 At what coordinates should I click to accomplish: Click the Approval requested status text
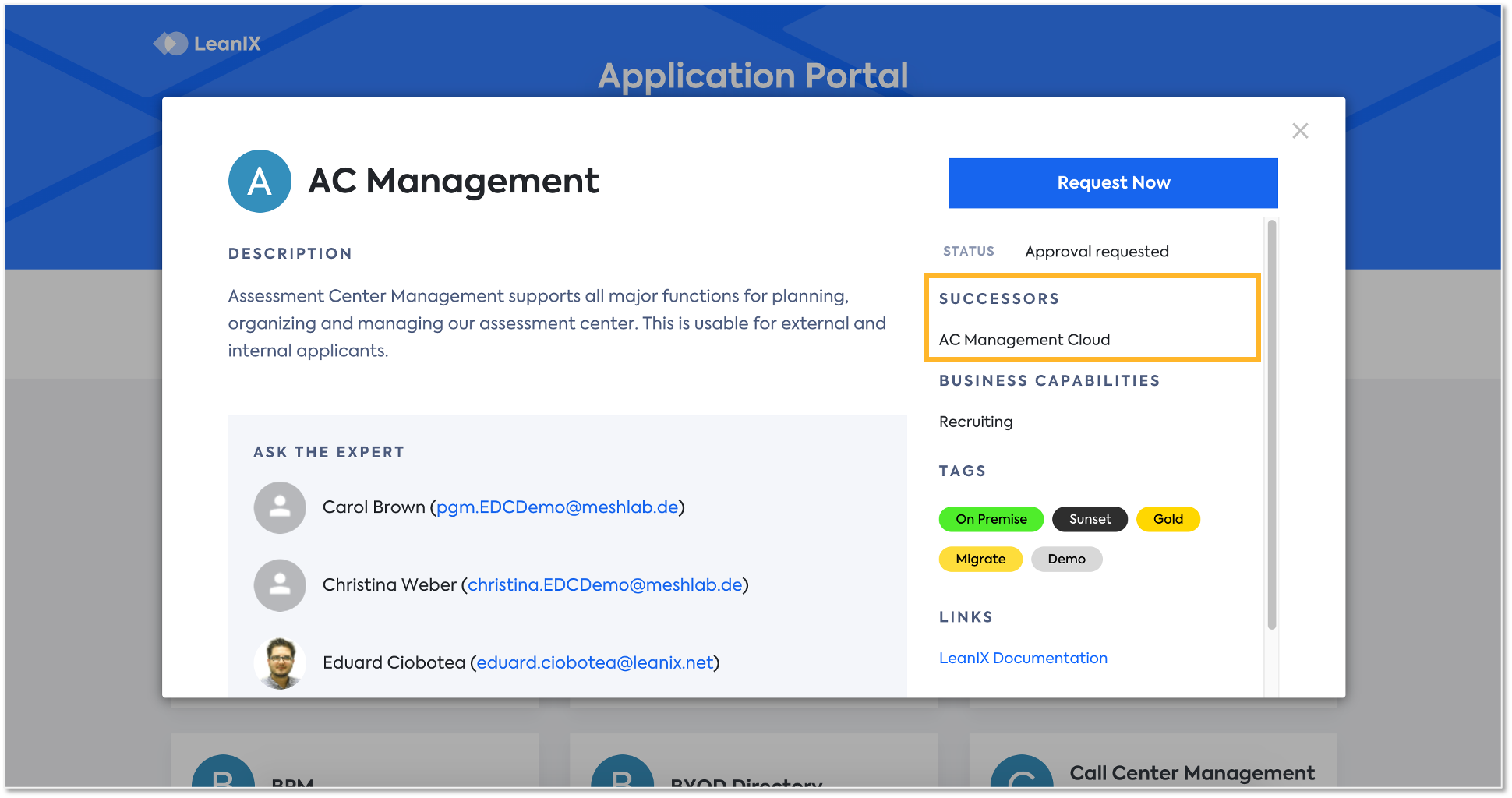coord(1097,252)
